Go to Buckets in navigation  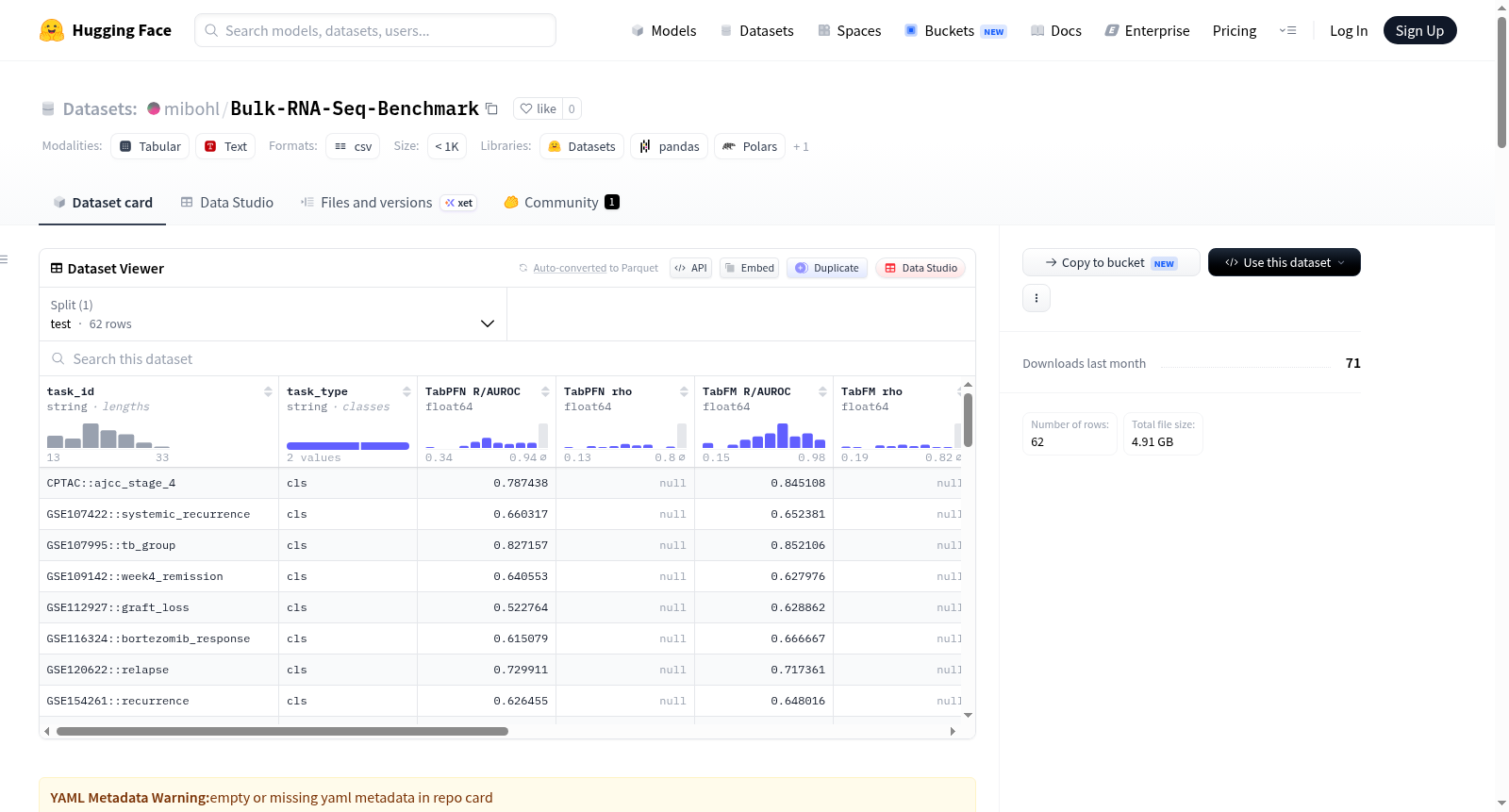955,31
